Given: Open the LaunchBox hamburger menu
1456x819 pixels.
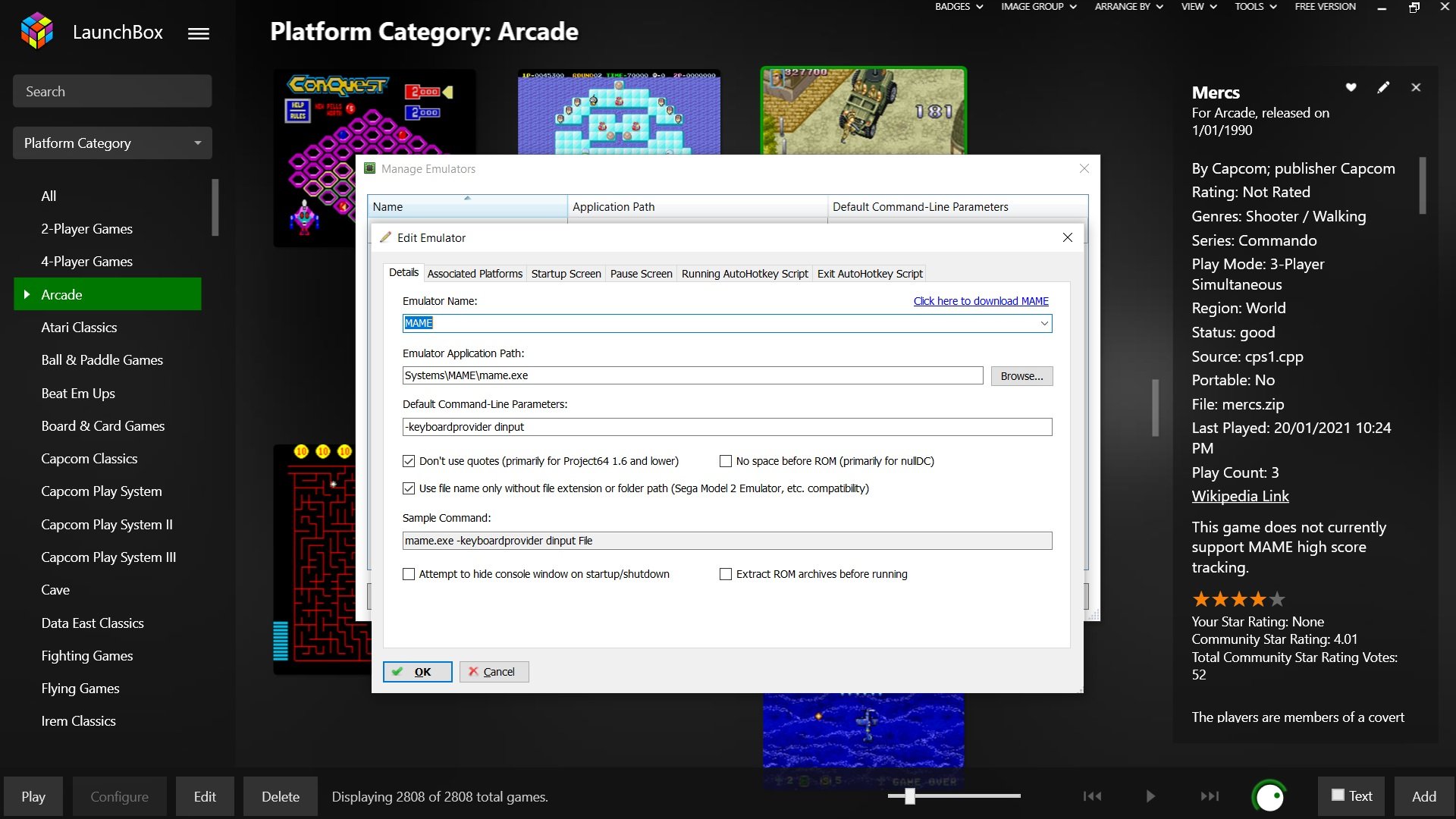Looking at the screenshot, I should (x=199, y=33).
